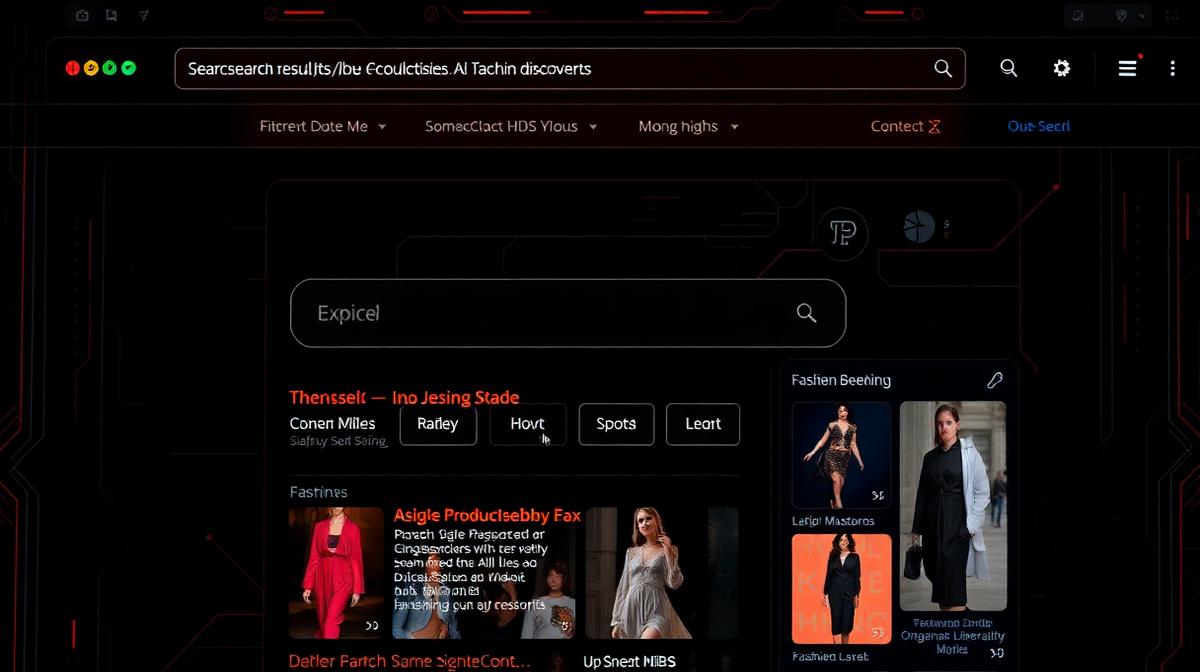The height and width of the screenshot is (672, 1200).
Task: Open the Thensselt — Ino Jesing Stade heading
Action: [x=404, y=397]
